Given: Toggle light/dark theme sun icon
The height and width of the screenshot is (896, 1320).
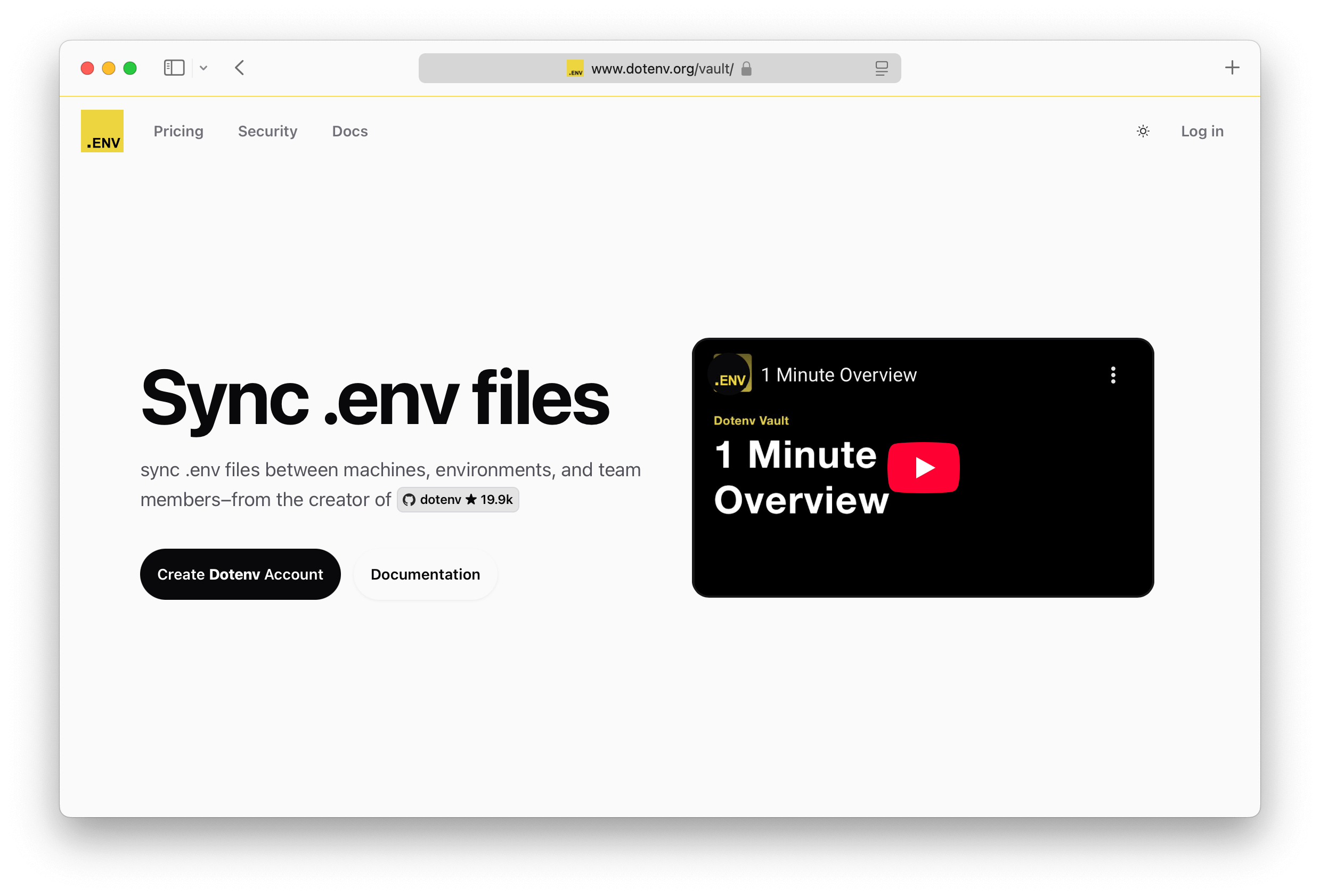Looking at the screenshot, I should pos(1143,131).
